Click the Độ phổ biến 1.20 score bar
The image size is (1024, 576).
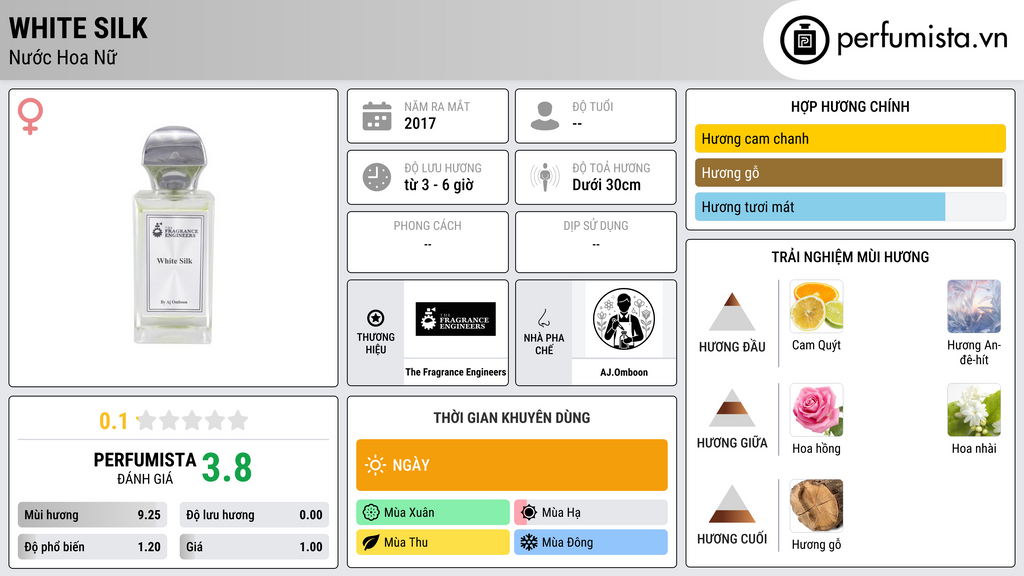(x=92, y=547)
